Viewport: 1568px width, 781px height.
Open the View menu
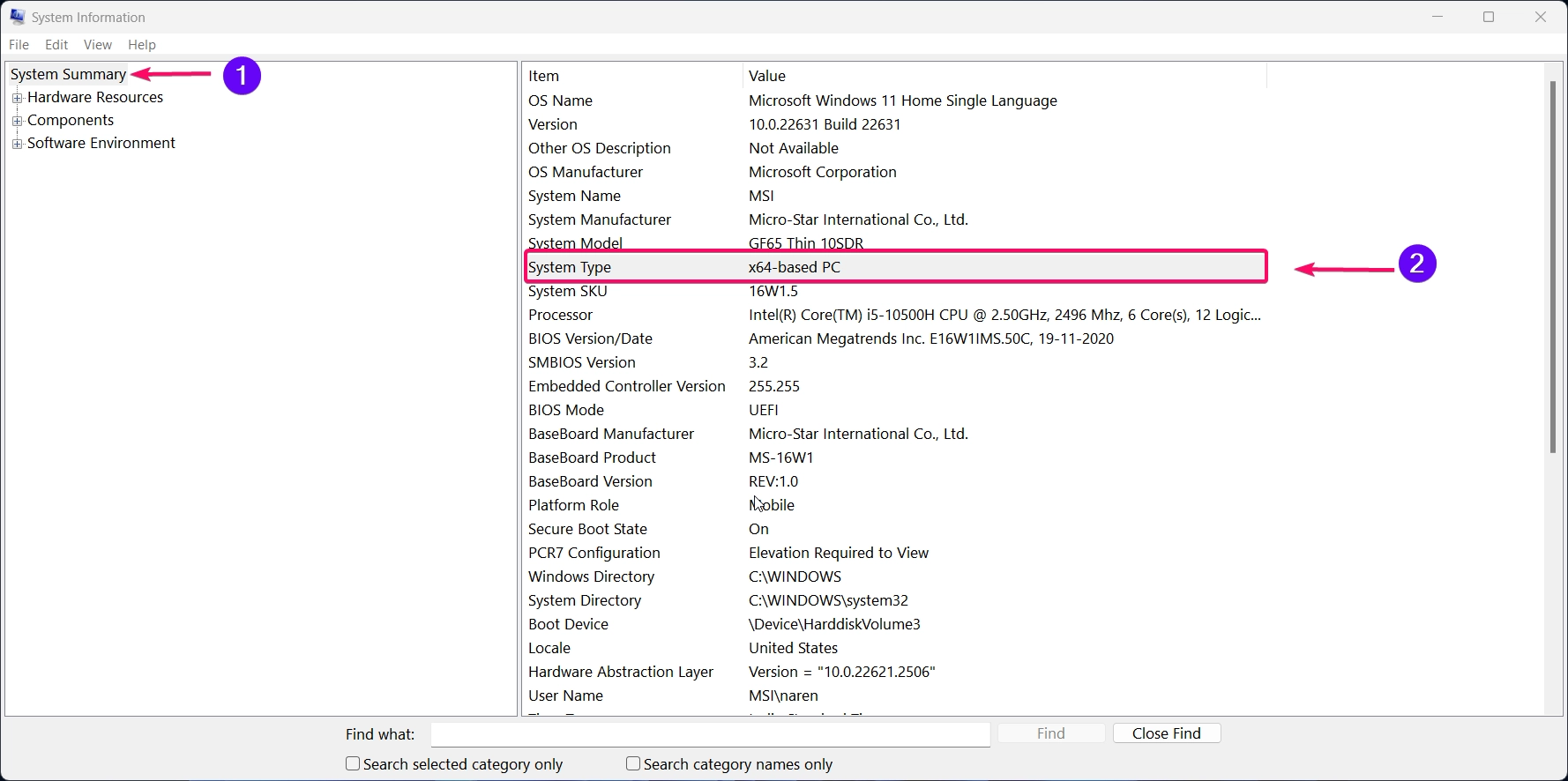tap(98, 44)
